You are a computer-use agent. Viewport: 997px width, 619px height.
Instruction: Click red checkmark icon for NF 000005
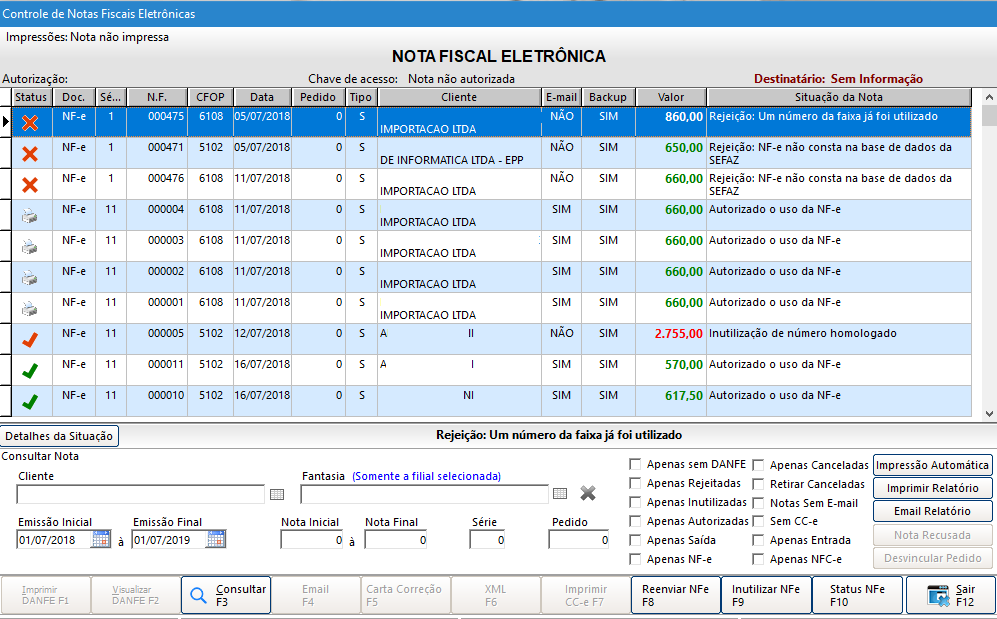pos(30,340)
